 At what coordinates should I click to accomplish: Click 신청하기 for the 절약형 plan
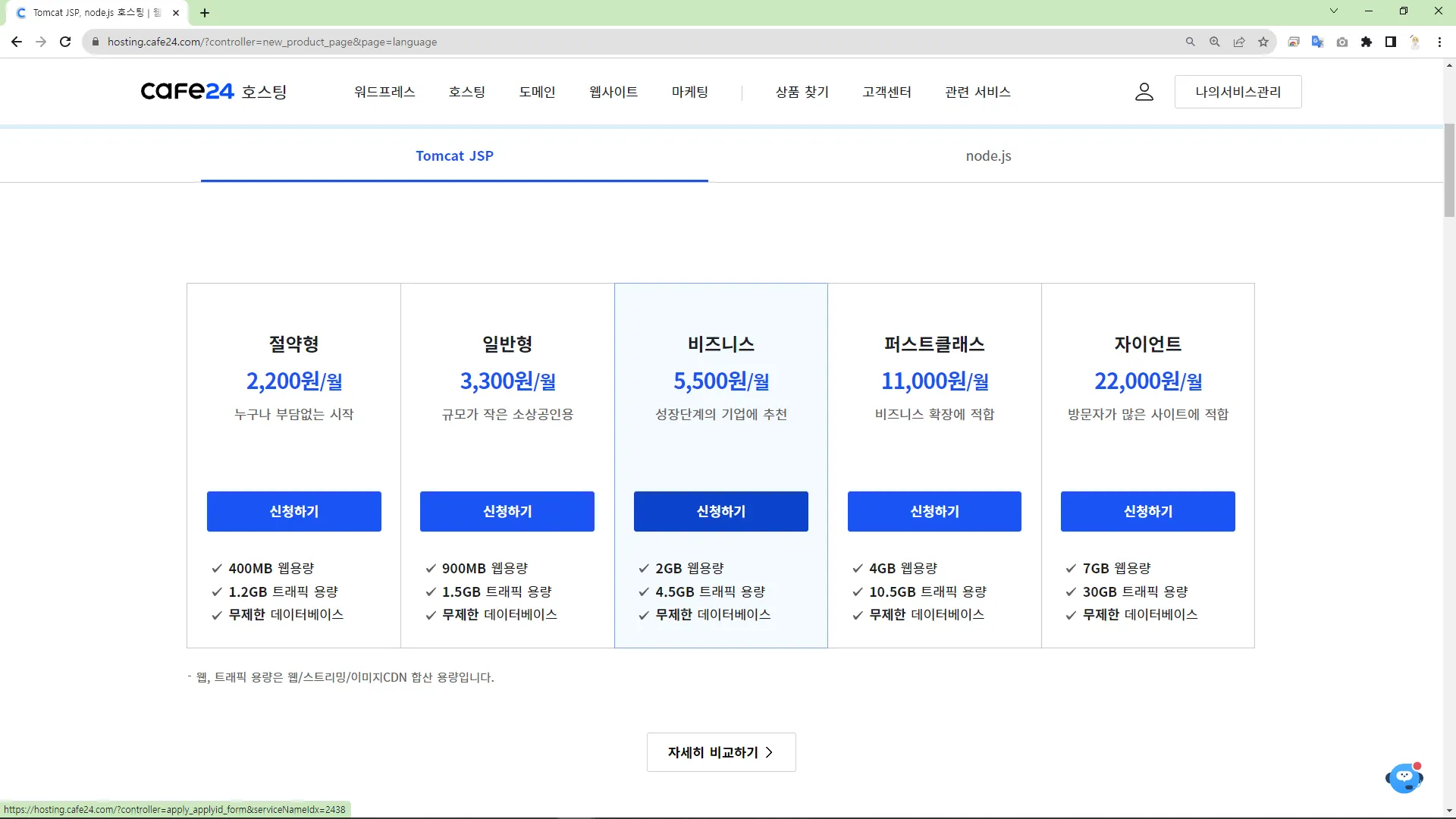pos(293,511)
